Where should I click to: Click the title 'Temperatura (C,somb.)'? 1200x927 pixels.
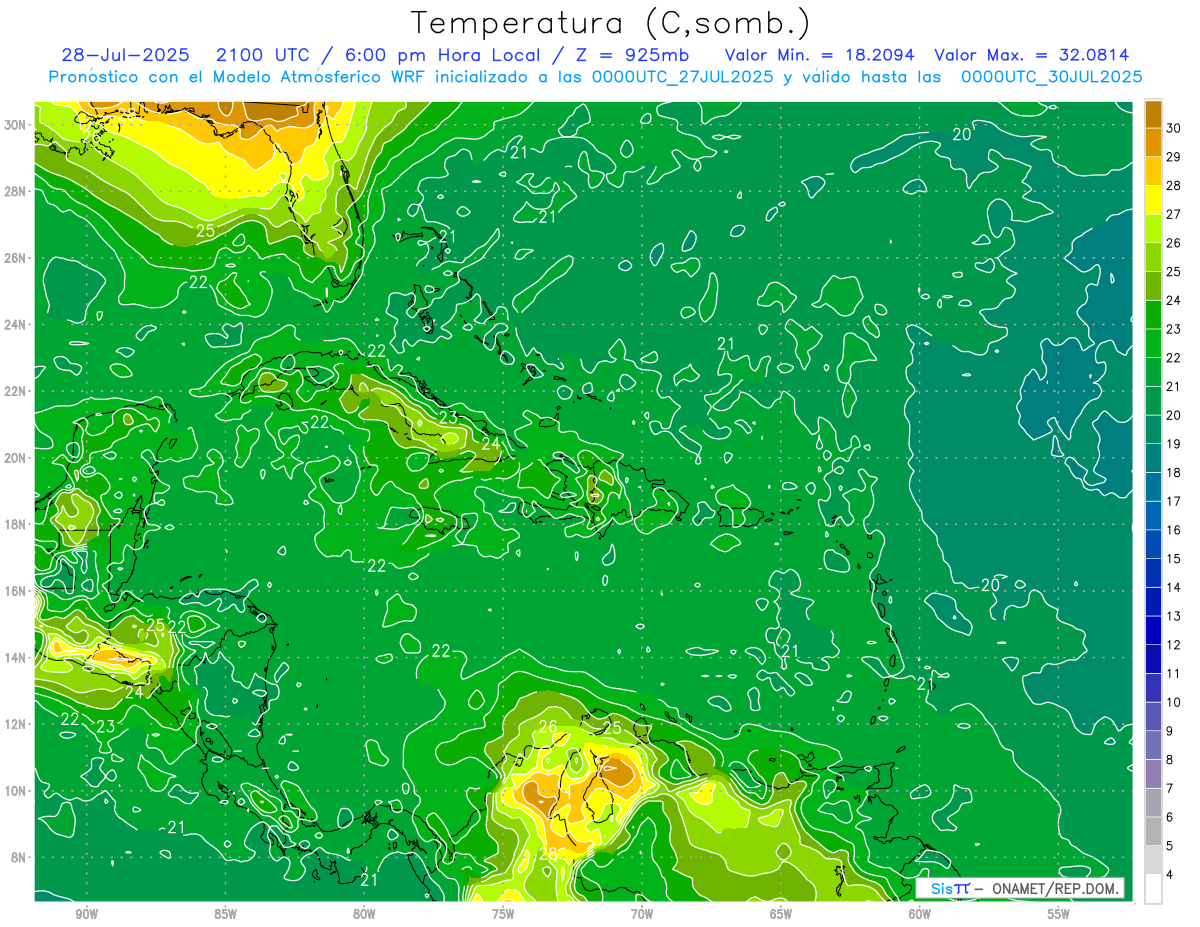[610, 23]
